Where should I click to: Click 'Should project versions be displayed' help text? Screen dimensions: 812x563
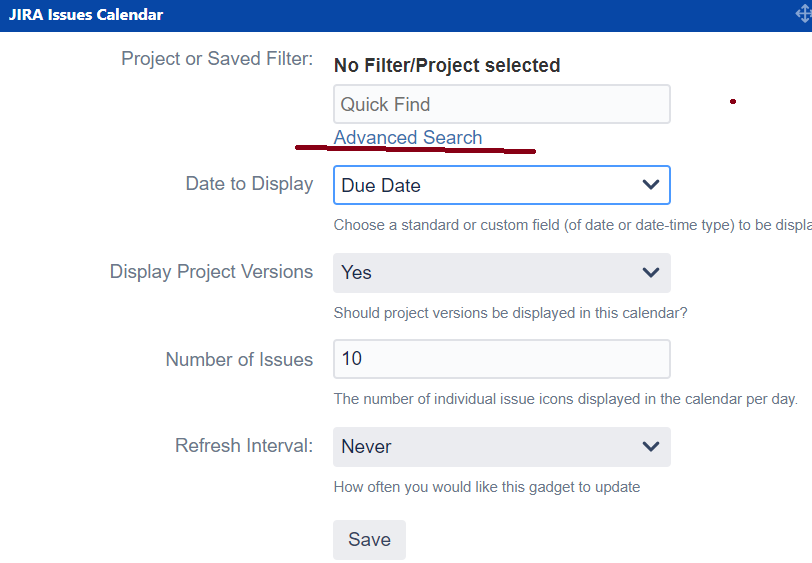511,313
